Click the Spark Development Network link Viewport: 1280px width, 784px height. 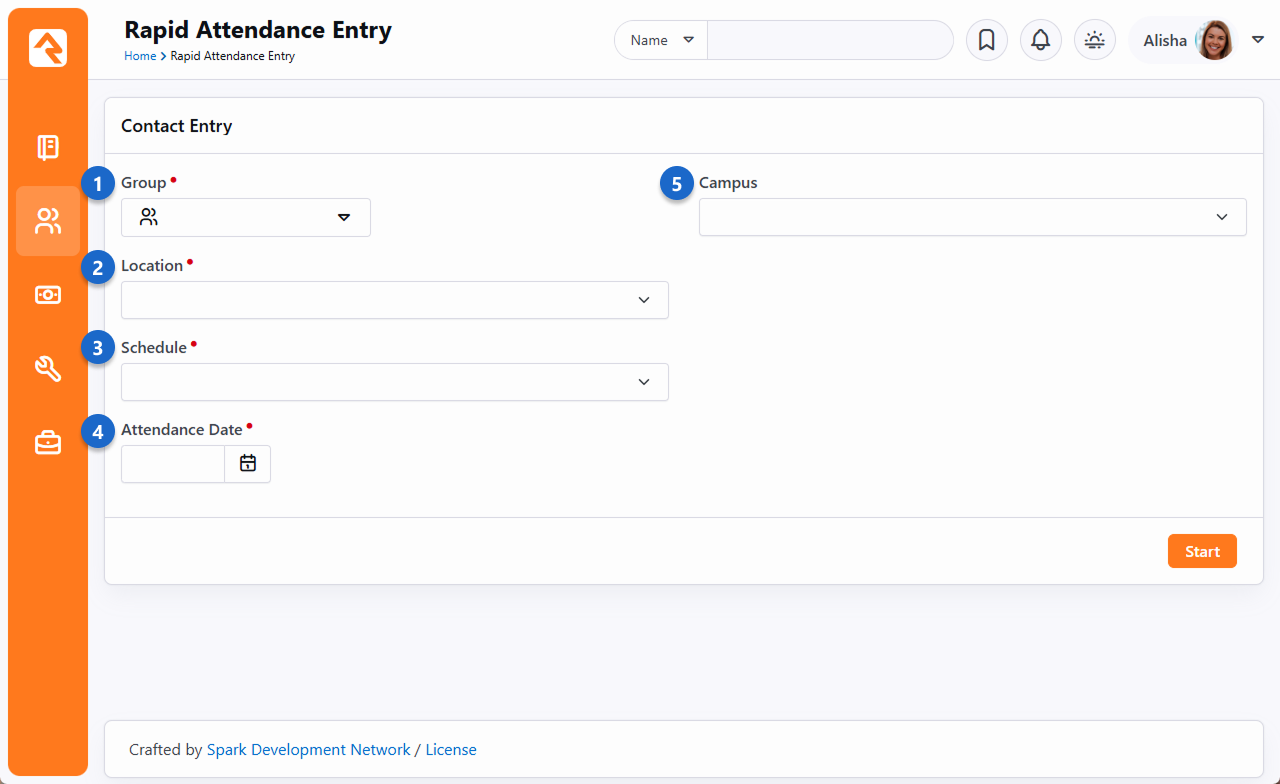pyautogui.click(x=308, y=749)
